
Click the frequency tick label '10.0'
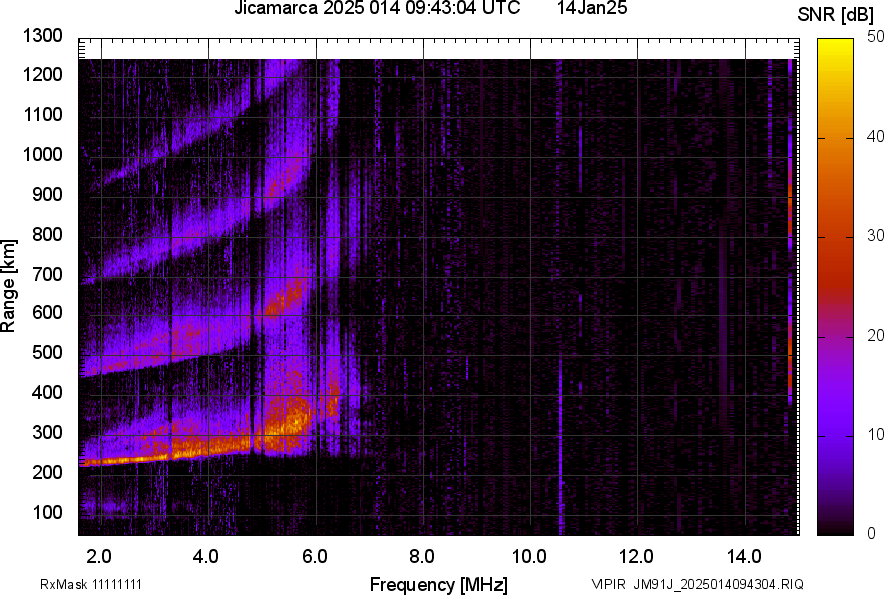529,556
